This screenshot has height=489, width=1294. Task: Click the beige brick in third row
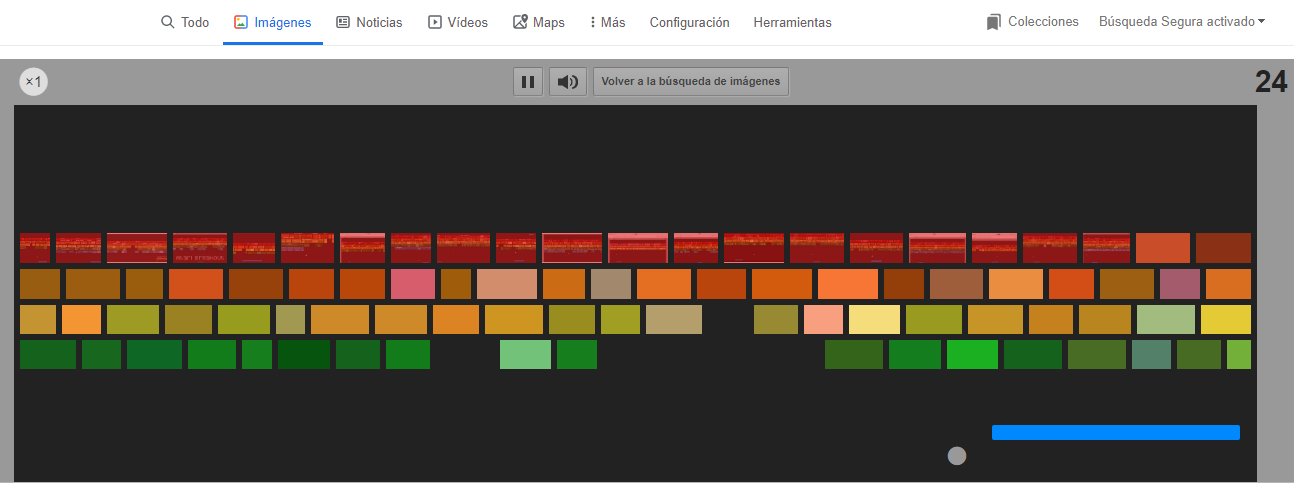pyautogui.click(x=674, y=319)
